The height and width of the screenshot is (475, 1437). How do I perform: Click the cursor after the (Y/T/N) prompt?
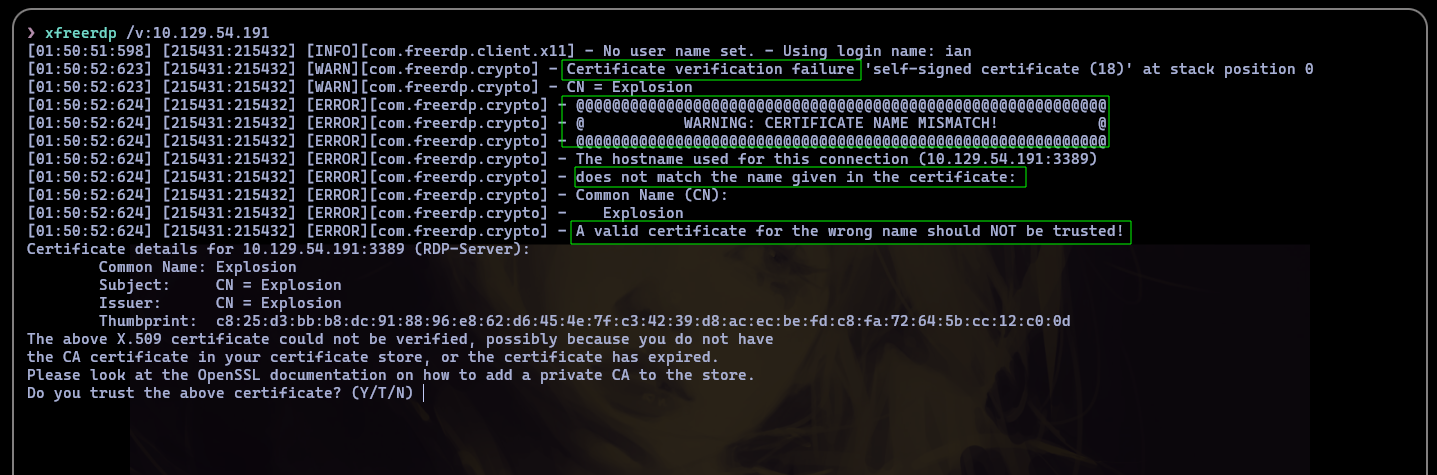424,393
